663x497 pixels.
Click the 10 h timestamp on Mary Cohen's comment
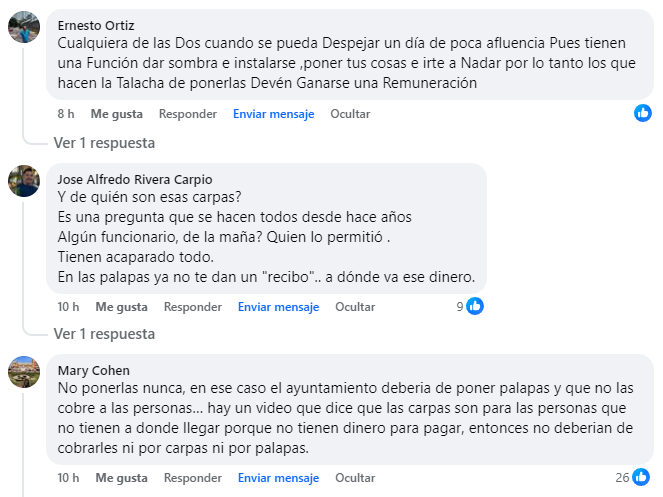tap(68, 478)
